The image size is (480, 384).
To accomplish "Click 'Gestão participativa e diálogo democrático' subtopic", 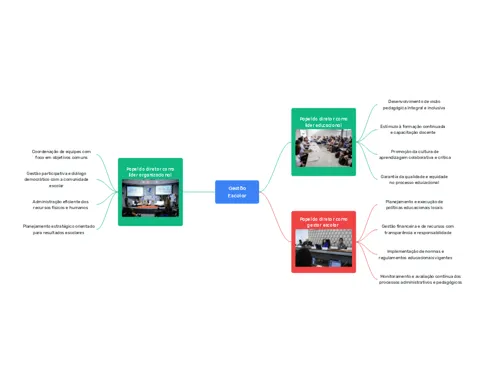I will tap(56, 179).
